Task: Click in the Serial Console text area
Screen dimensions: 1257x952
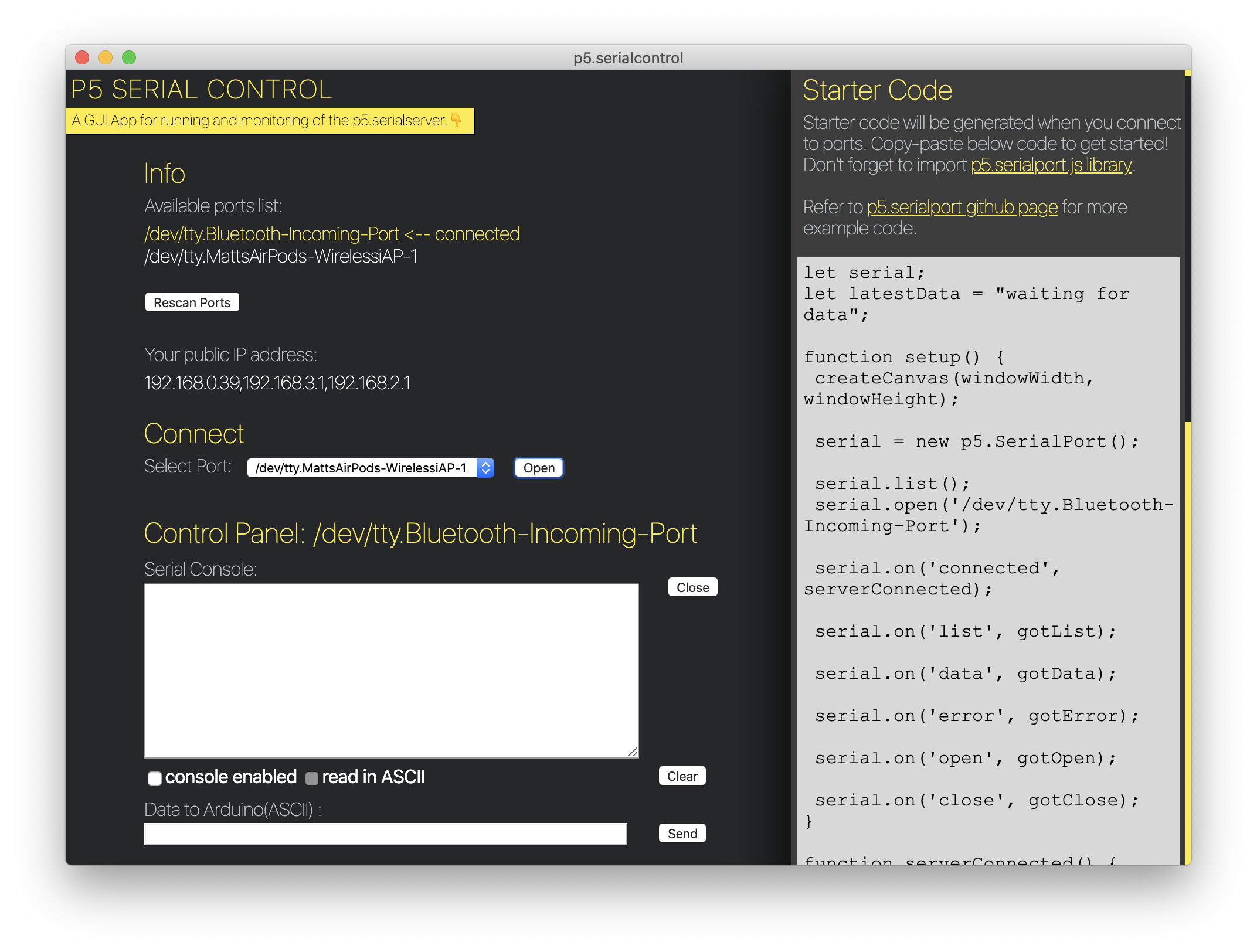Action: (391, 670)
